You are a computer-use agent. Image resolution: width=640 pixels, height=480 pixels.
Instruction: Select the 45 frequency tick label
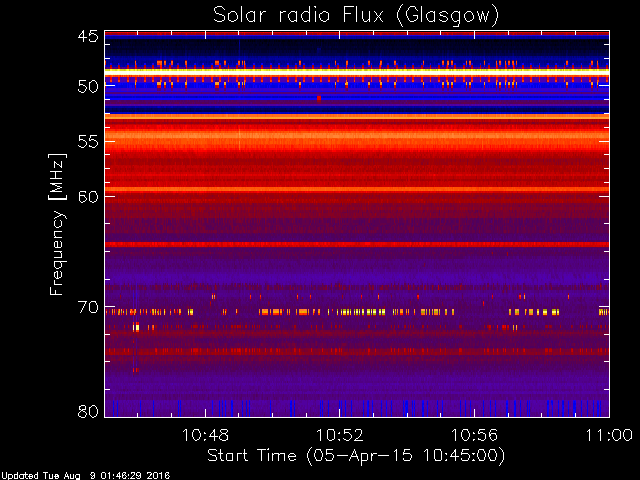click(x=88, y=36)
